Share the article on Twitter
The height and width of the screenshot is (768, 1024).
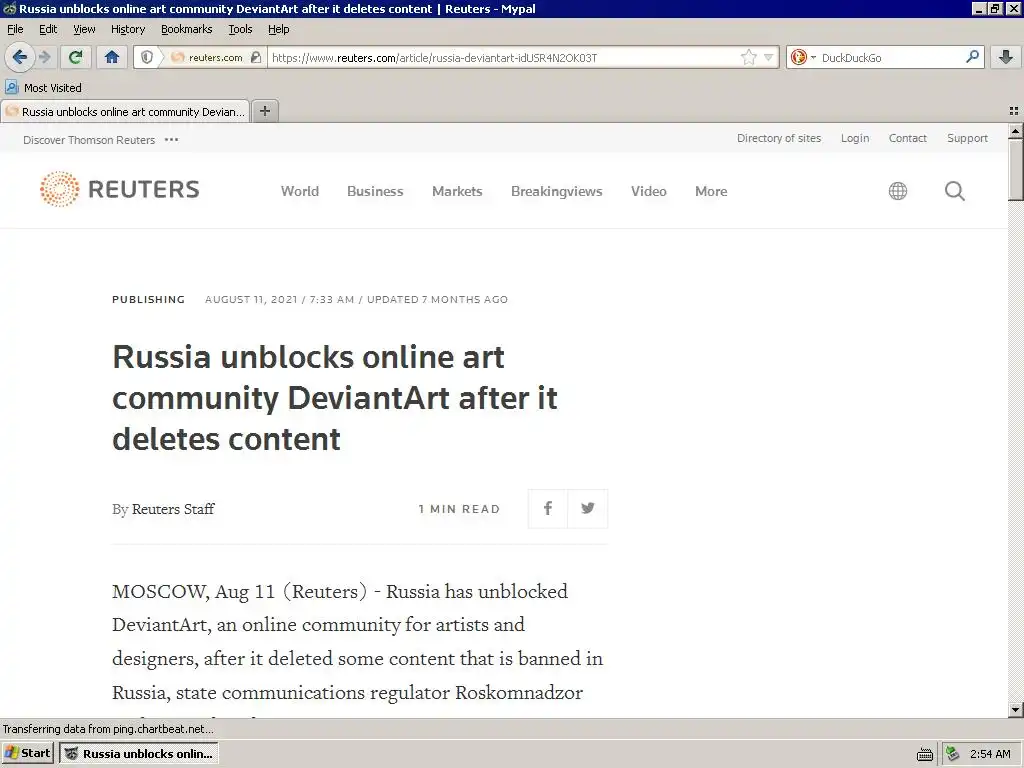(588, 508)
